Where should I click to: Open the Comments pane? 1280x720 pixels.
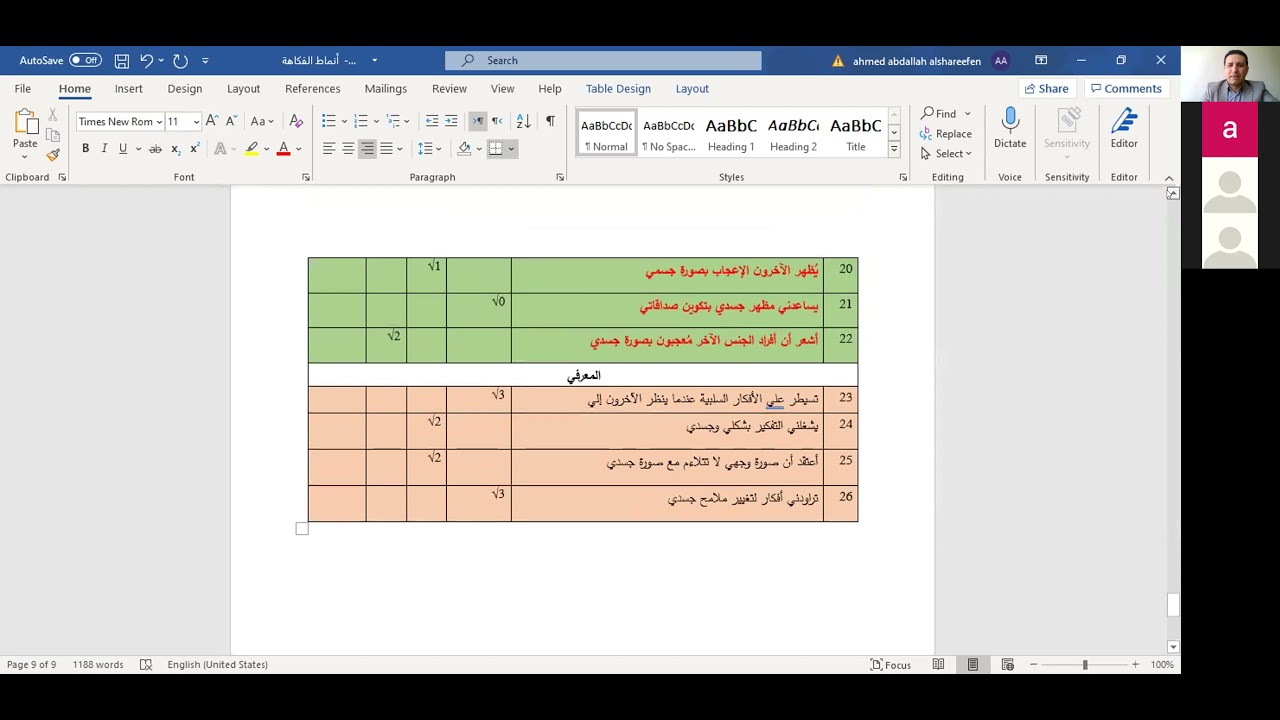point(1127,88)
